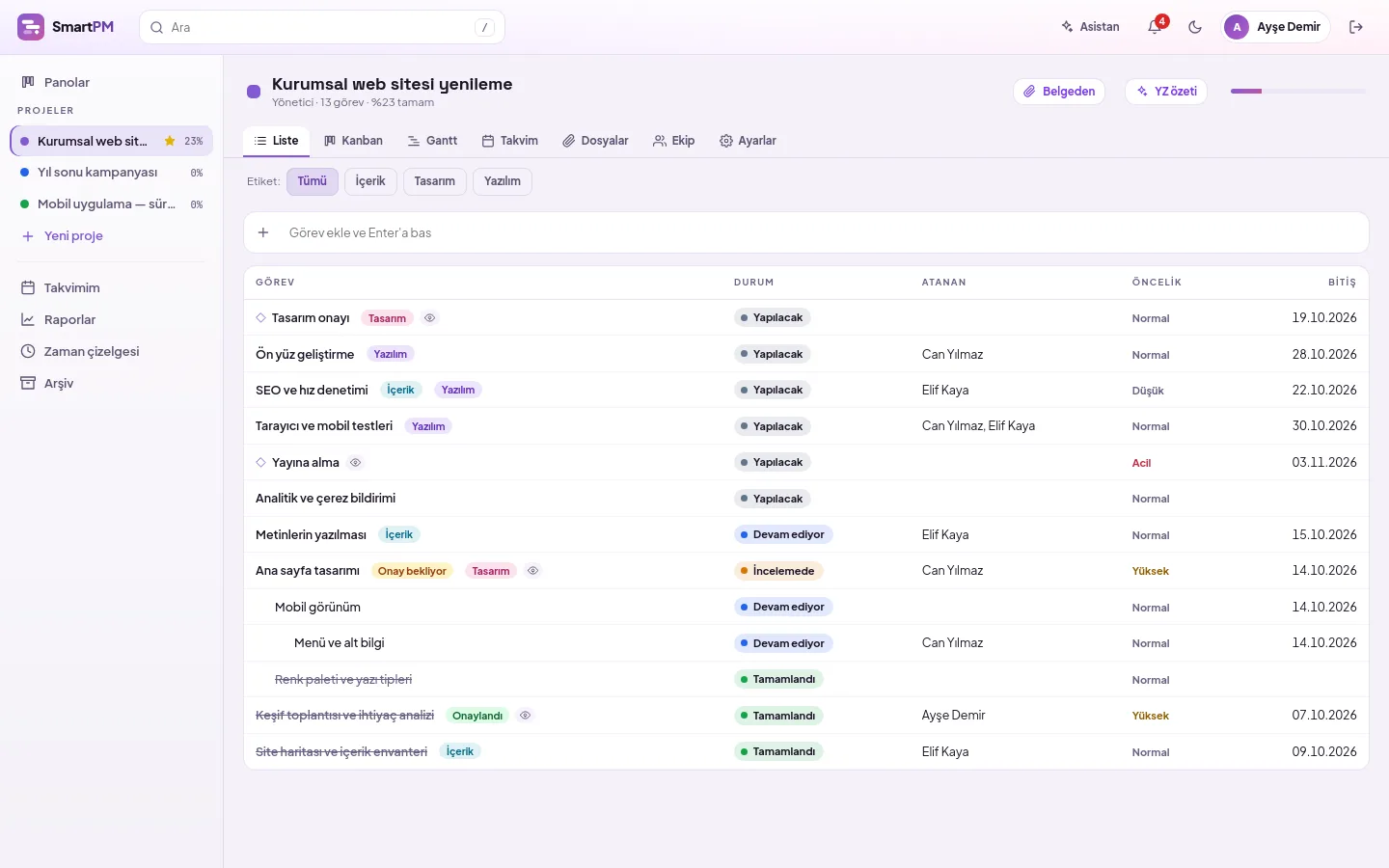The width and height of the screenshot is (1389, 868).
Task: Toggle eye icon on Ana sayfa tasarımı row
Action: coord(532,571)
